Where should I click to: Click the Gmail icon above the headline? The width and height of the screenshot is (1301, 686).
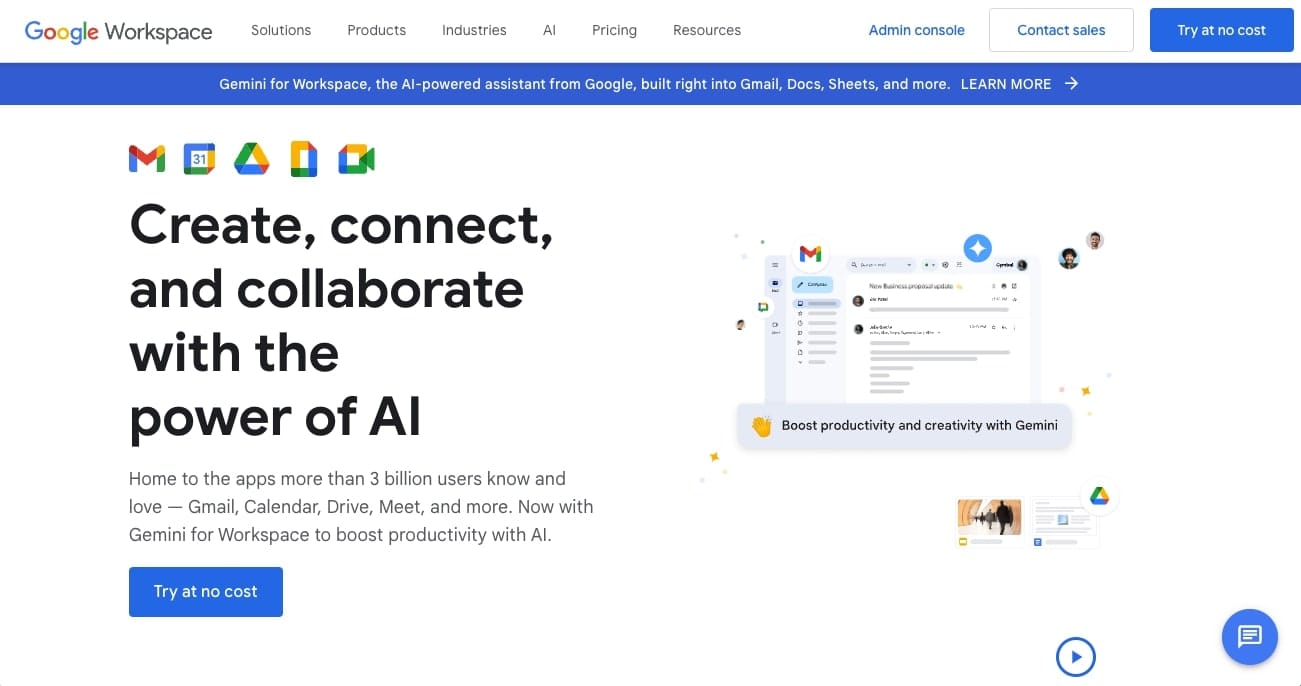(x=147, y=159)
